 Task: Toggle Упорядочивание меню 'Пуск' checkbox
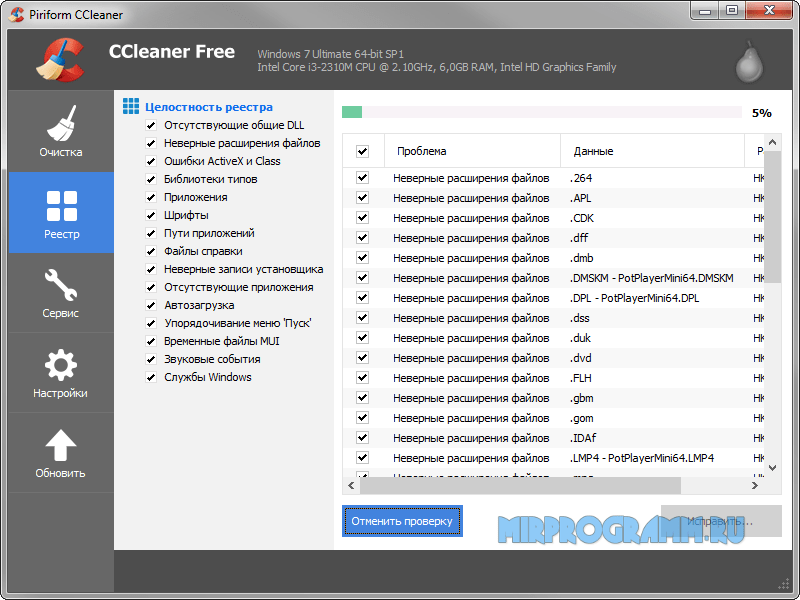coord(151,323)
